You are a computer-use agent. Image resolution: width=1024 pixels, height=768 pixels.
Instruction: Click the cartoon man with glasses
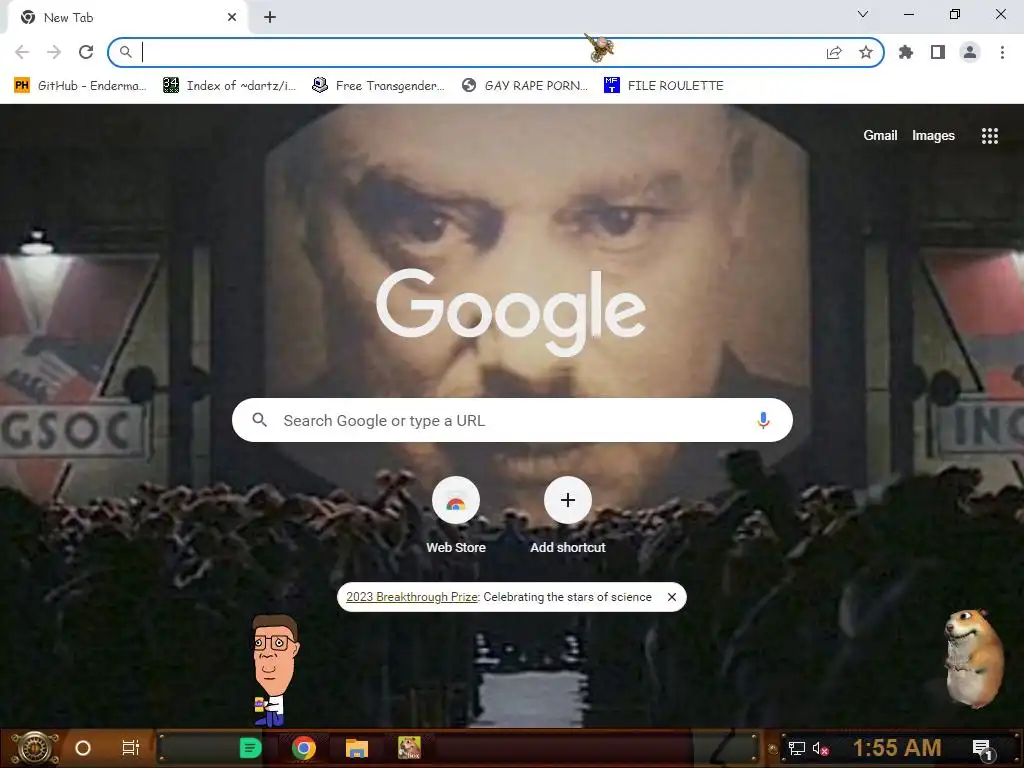(x=274, y=671)
